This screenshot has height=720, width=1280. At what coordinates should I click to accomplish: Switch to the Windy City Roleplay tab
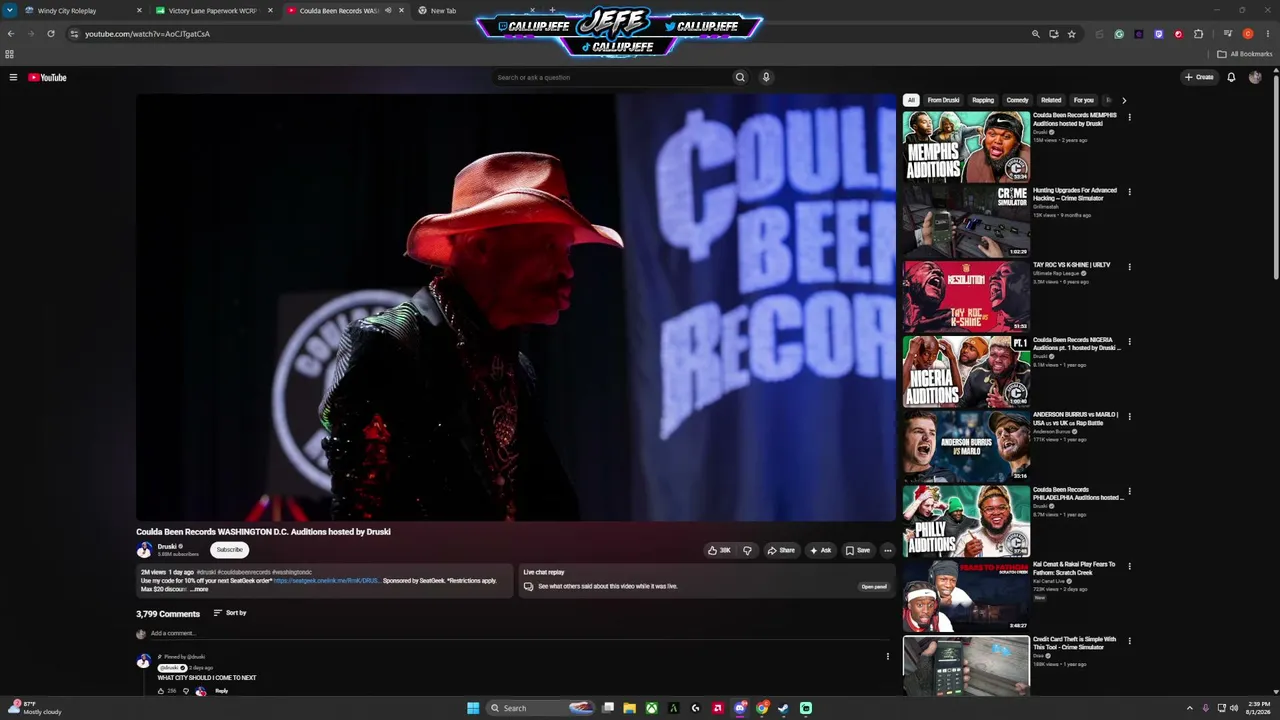point(82,11)
